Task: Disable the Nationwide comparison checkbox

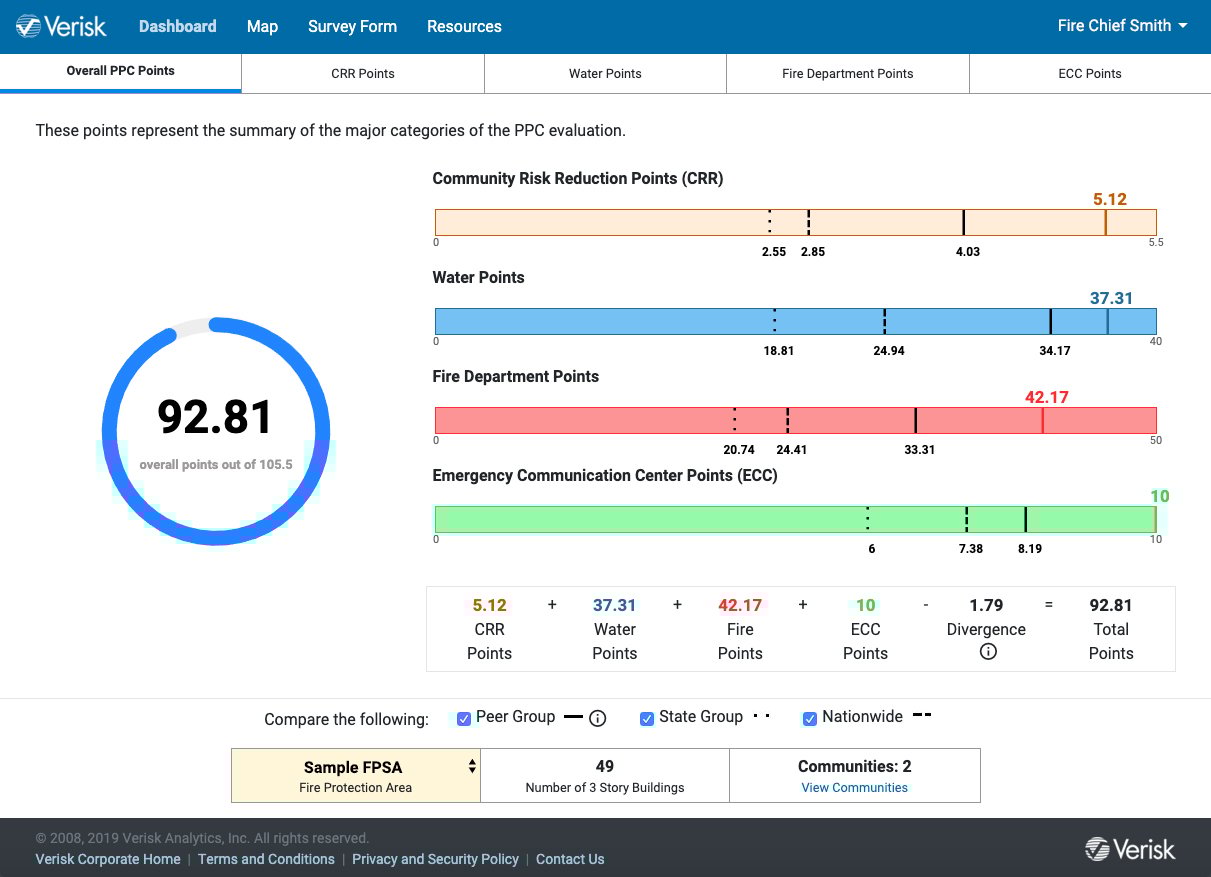Action: point(810,718)
